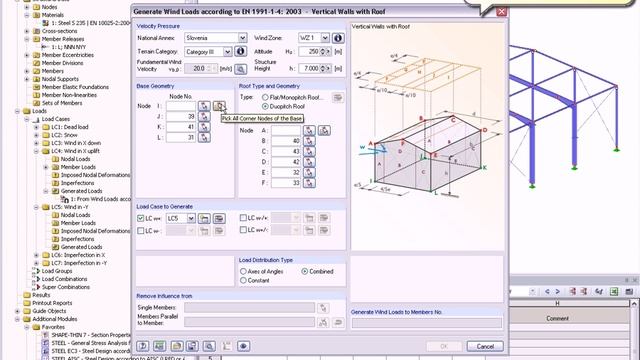The image size is (640, 360).
Task: Open National Annex dropdown
Action: tap(242, 38)
